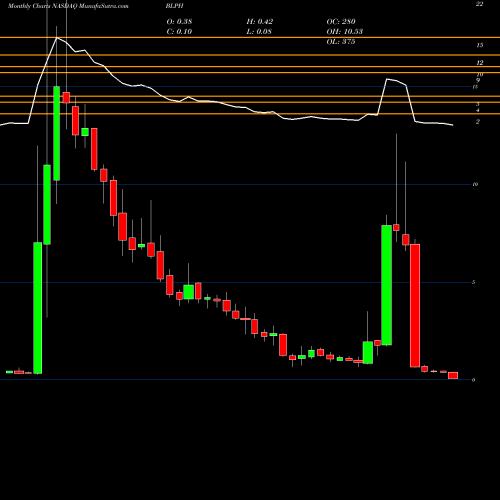Image resolution: width=500 pixels, height=500 pixels.
Task: Click the '0' baseline axis label
Action: click(474, 380)
